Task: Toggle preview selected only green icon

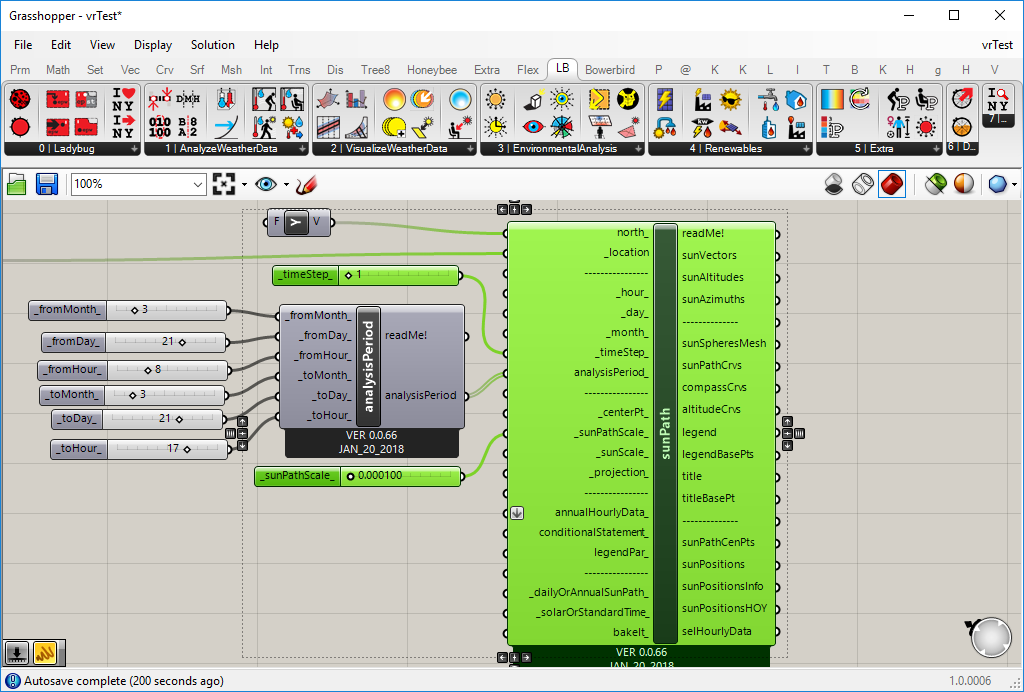Action: tap(935, 185)
